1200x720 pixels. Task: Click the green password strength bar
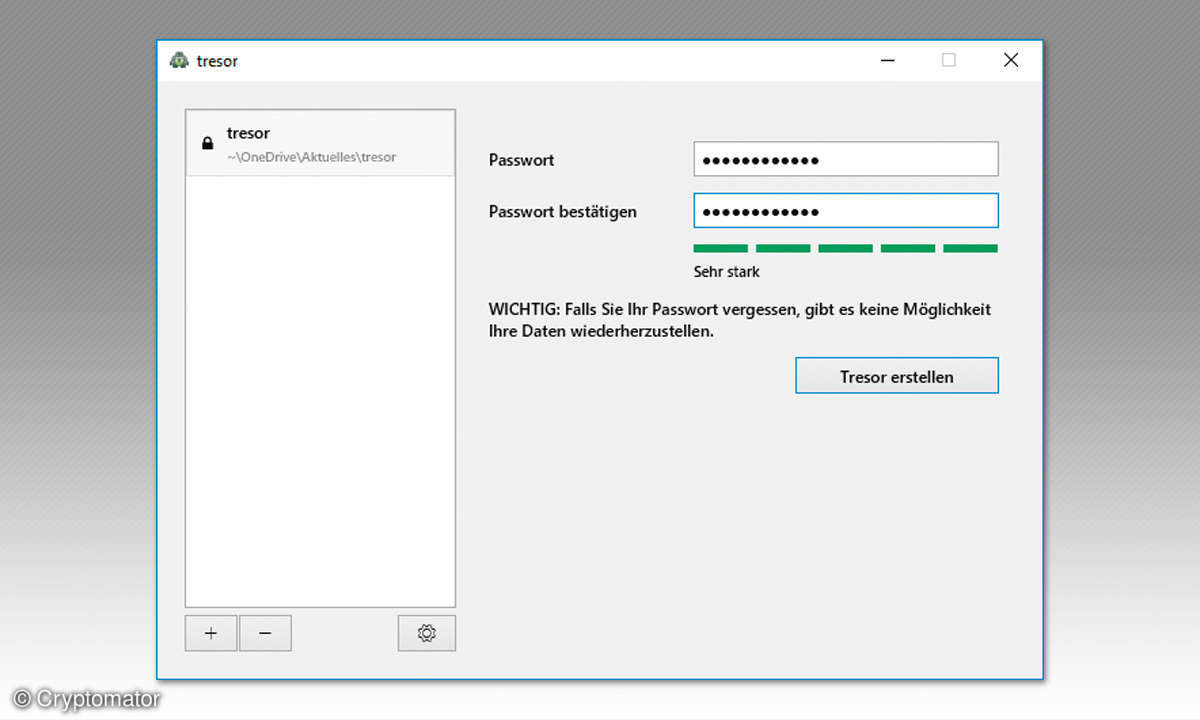[846, 248]
